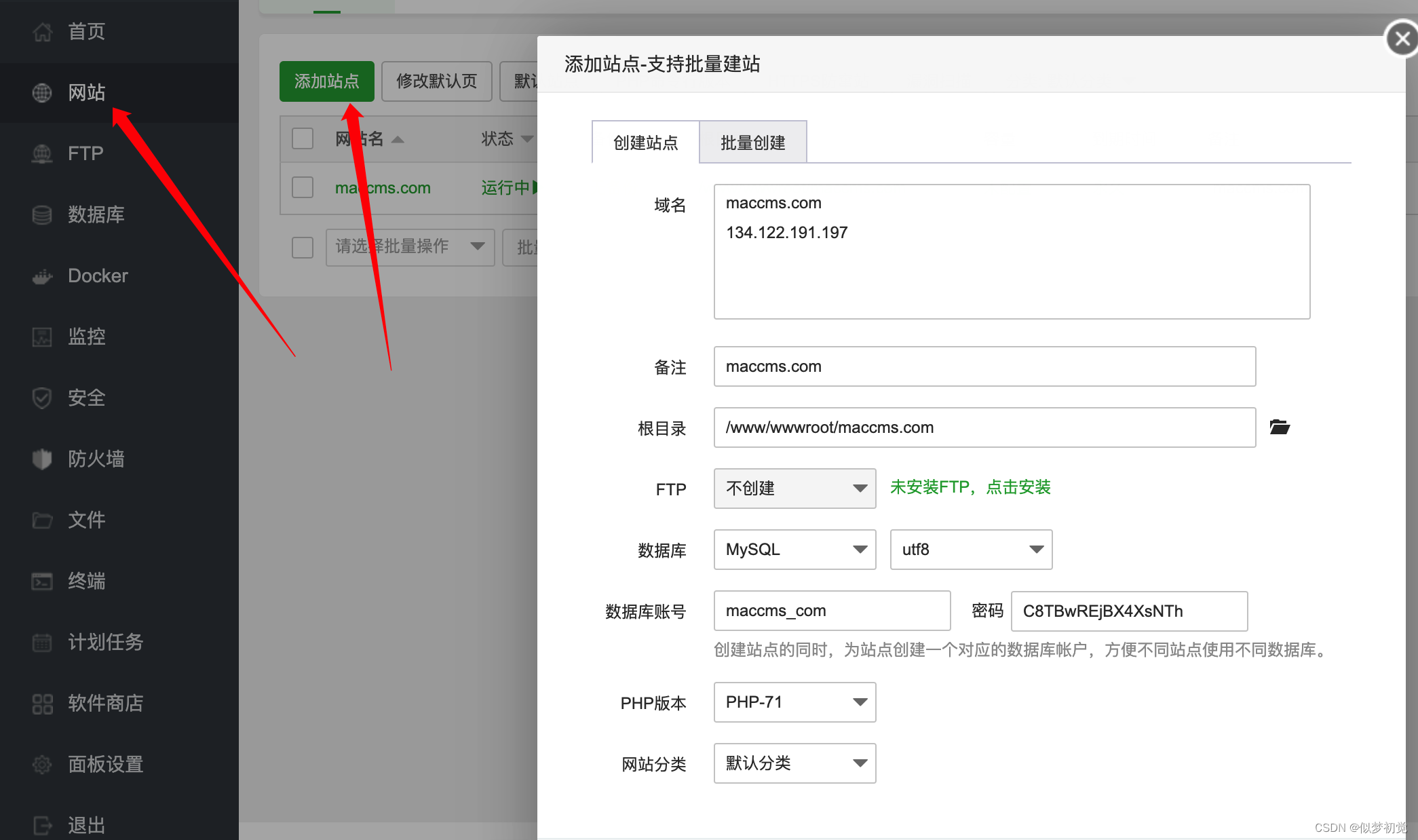Expand the FTP 不创建 dropdown

pos(794,489)
